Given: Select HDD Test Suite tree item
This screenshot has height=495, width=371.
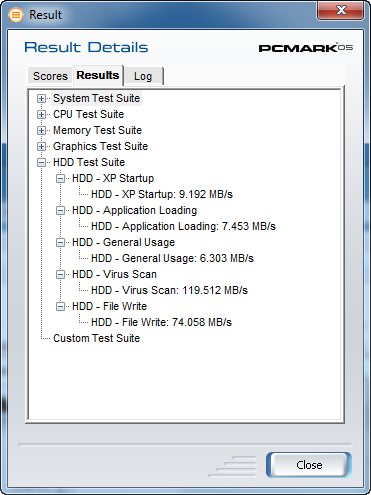Looking at the screenshot, I should point(89,162).
